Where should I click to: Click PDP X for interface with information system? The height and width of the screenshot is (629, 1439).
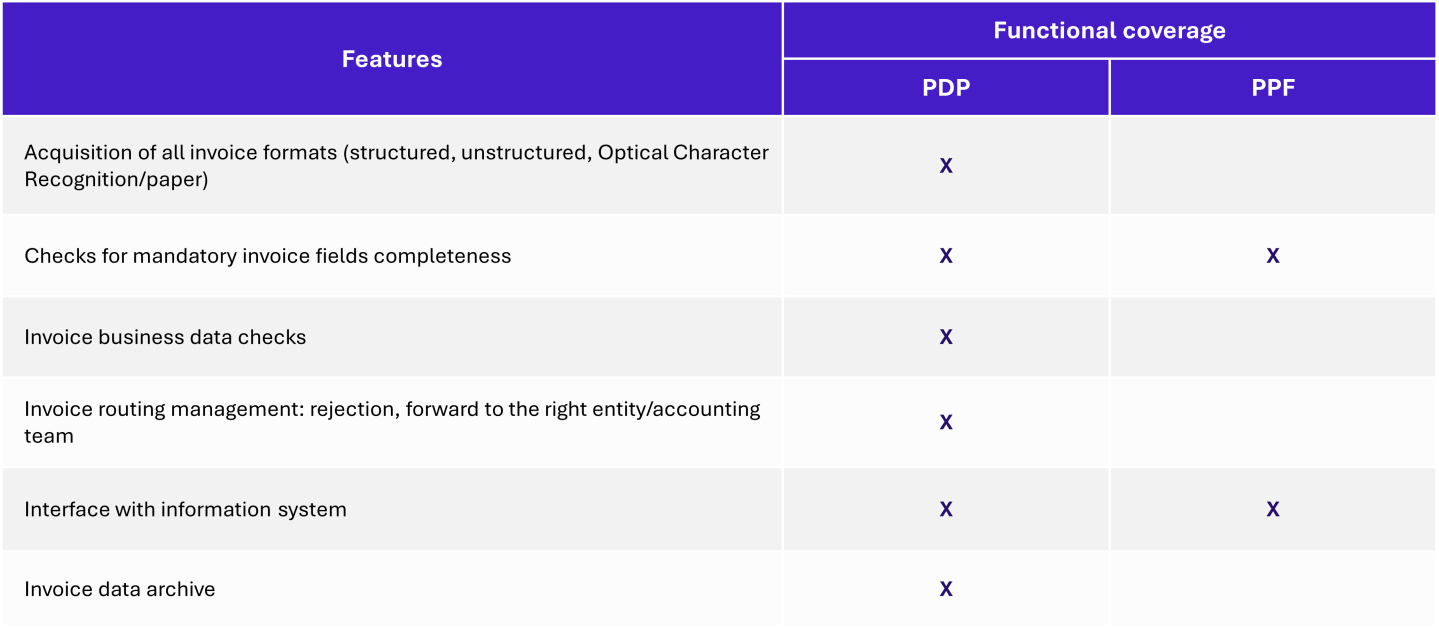click(x=946, y=510)
